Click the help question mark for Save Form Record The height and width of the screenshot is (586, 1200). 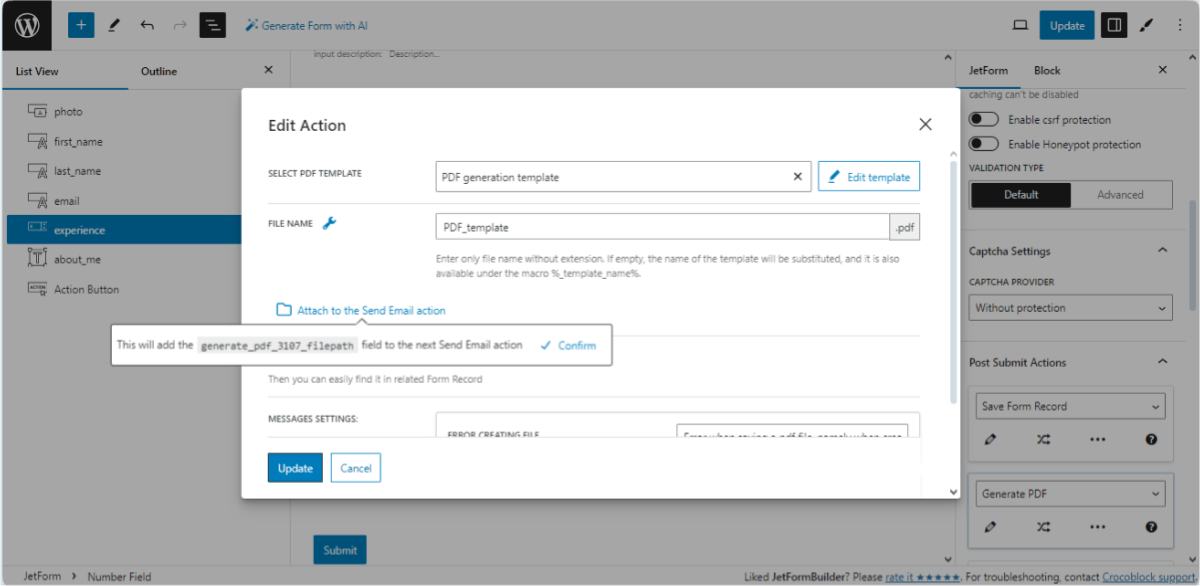click(1151, 438)
